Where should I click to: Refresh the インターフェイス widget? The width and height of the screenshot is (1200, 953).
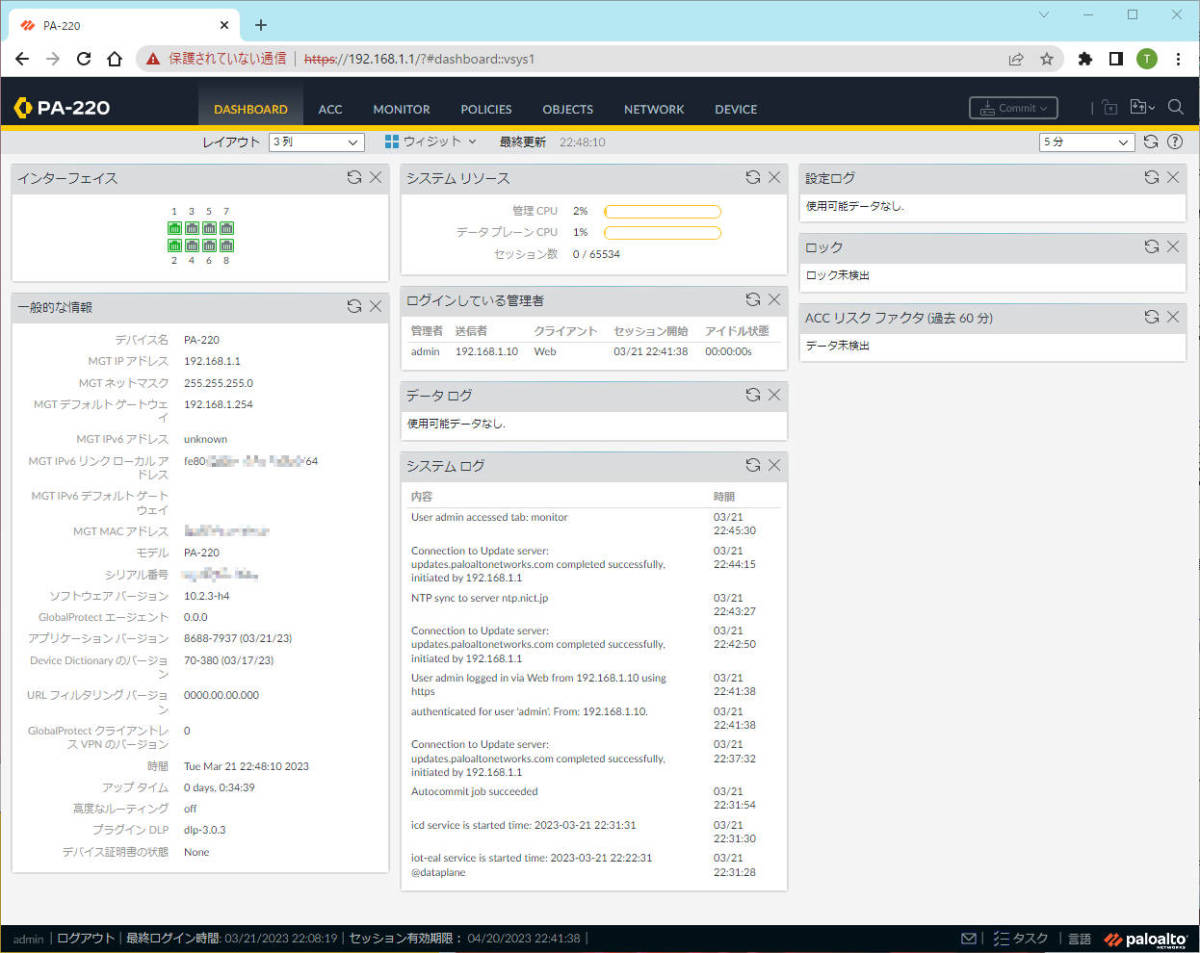pyautogui.click(x=354, y=177)
